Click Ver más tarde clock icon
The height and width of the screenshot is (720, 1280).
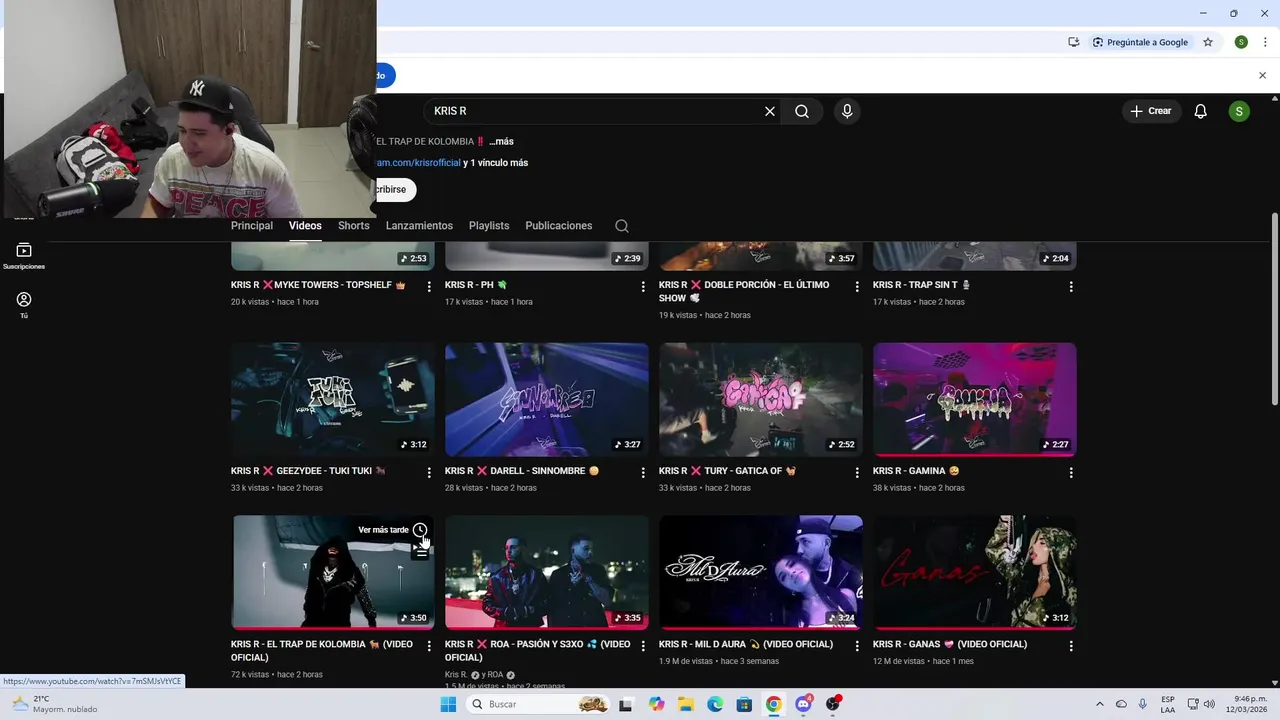coord(420,530)
